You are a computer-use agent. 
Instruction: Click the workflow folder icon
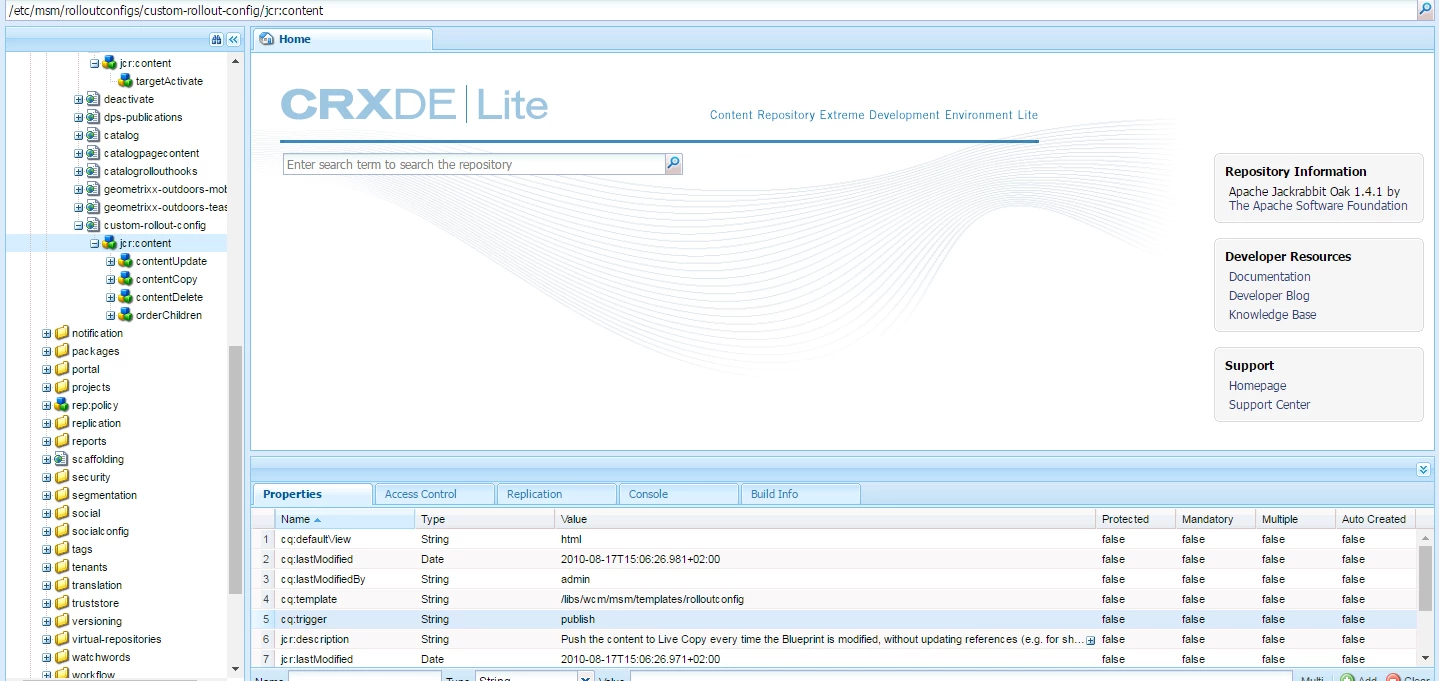coord(61,675)
